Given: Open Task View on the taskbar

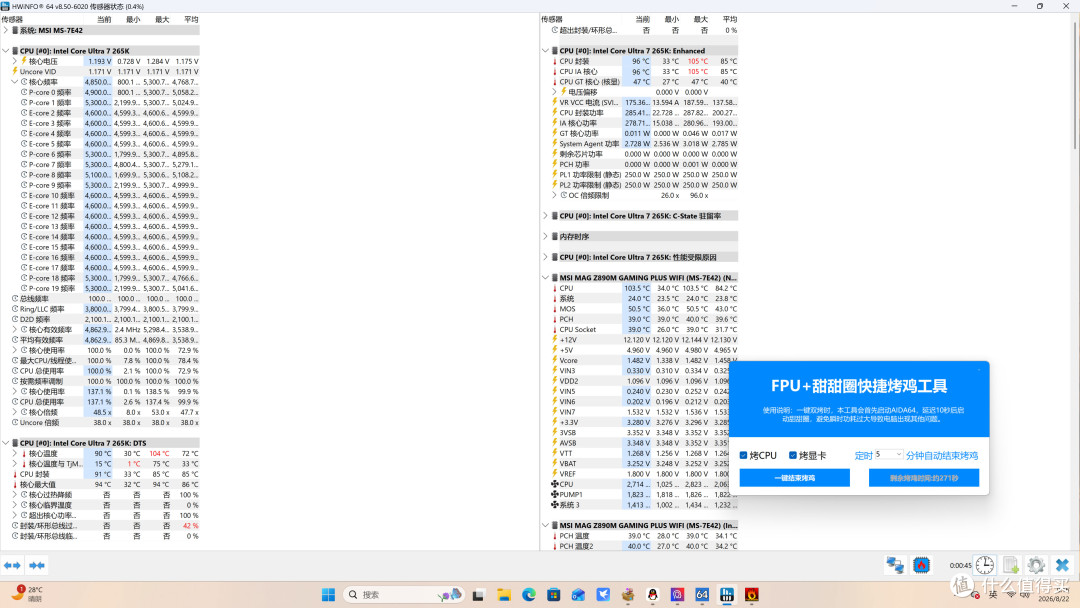Looking at the screenshot, I should tap(478, 594).
